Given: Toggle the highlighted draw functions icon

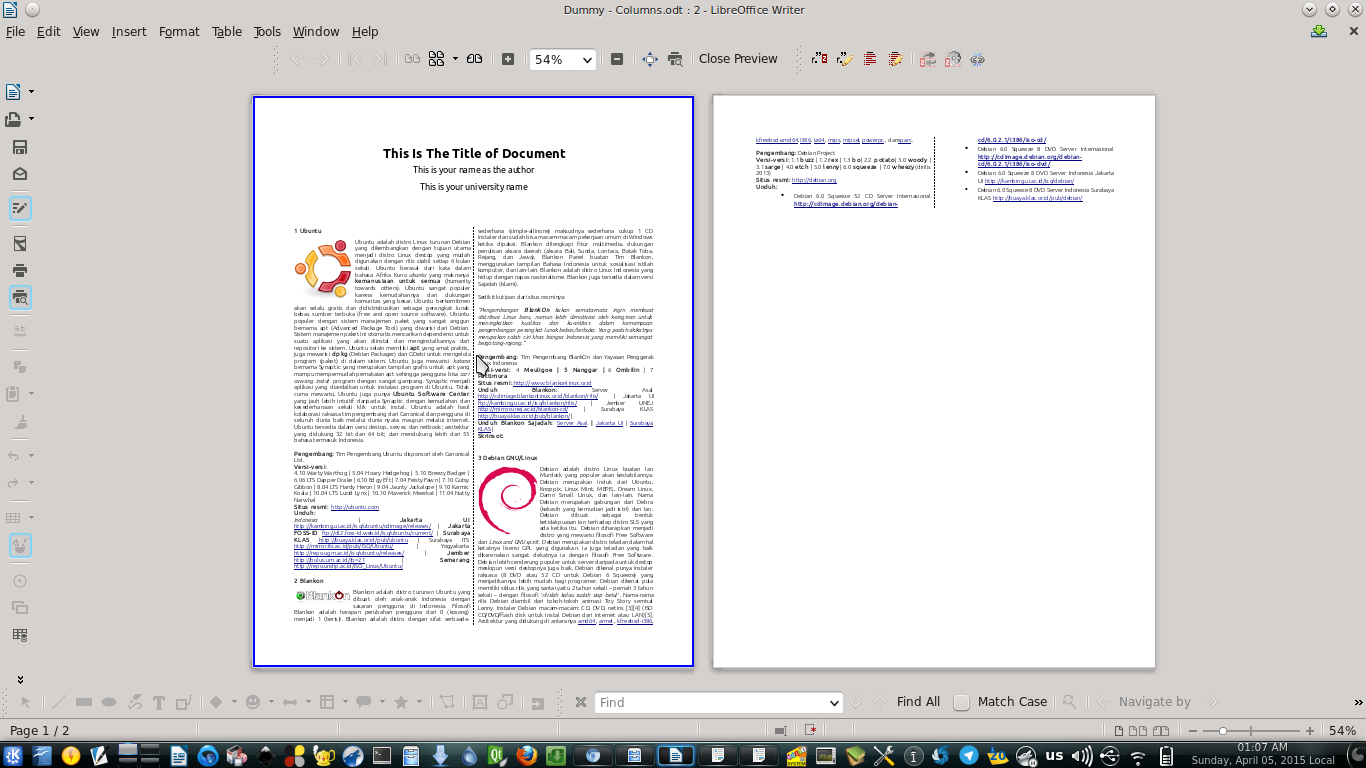Looking at the screenshot, I should coord(19,545).
